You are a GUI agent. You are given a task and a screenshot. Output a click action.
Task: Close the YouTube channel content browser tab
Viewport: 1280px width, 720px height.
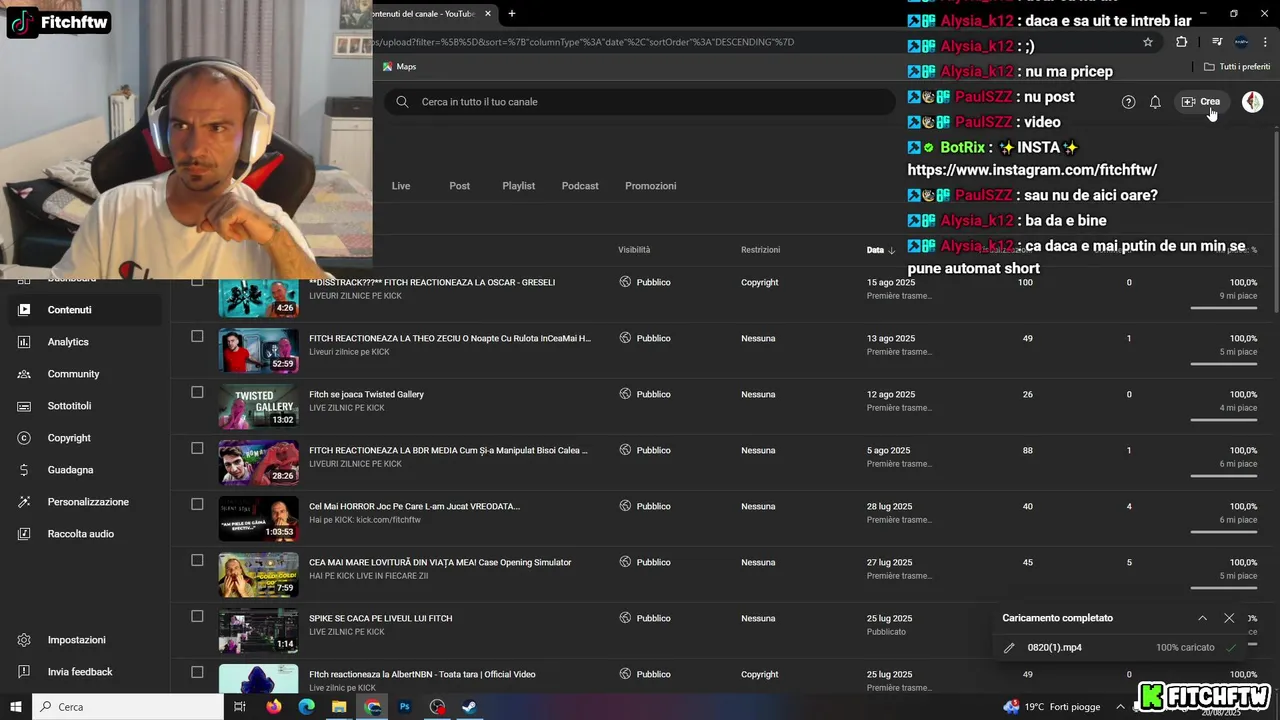click(x=488, y=13)
